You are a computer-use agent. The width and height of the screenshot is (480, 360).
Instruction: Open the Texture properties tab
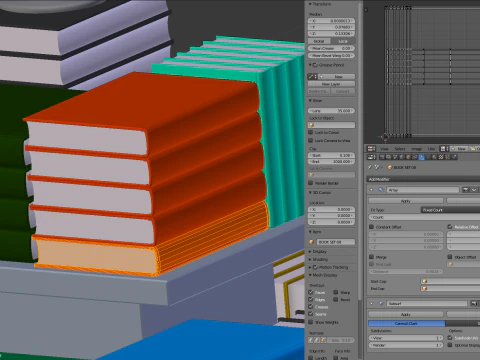(x=441, y=157)
